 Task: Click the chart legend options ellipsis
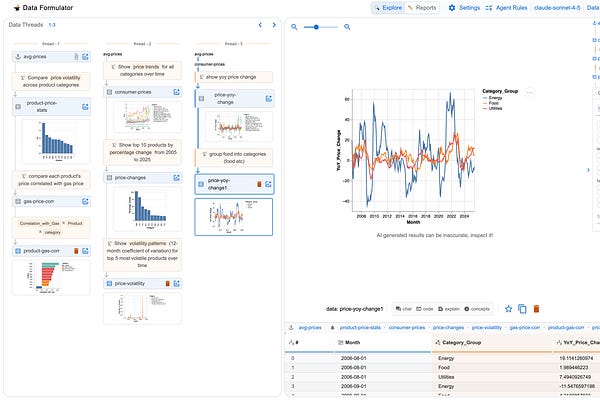(x=530, y=92)
